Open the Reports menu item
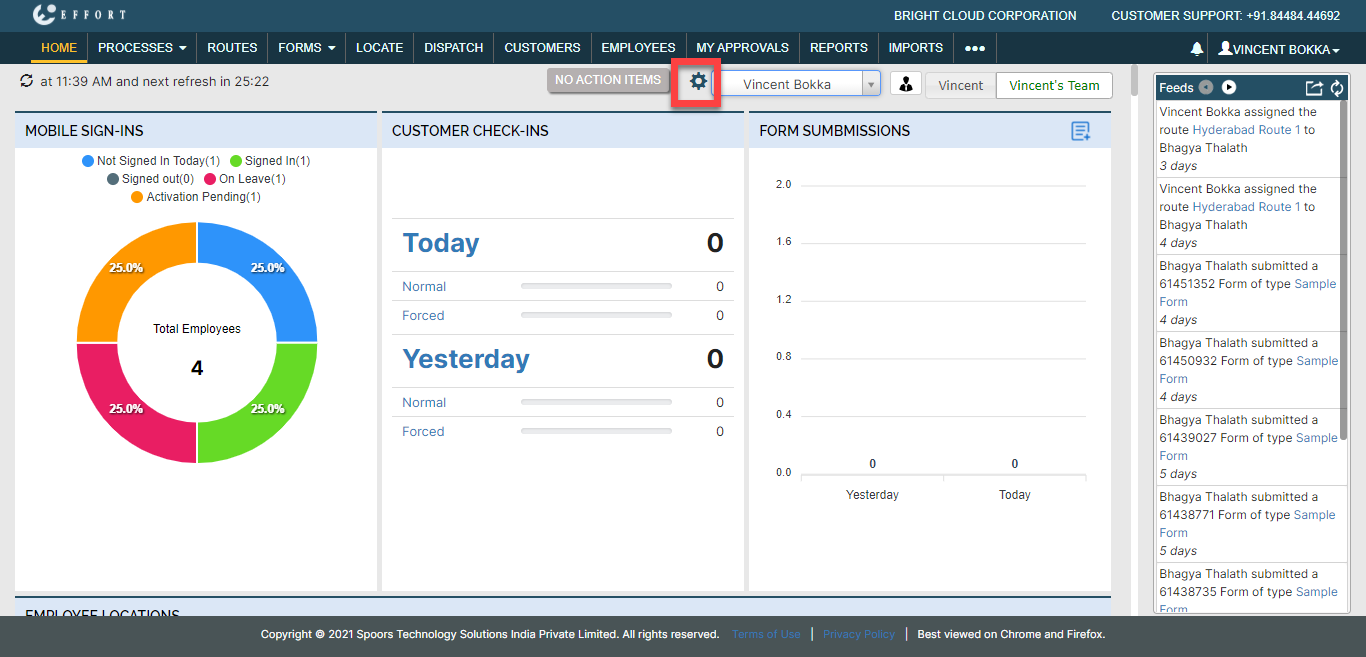Viewport: 1366px width, 657px height. 838,48
